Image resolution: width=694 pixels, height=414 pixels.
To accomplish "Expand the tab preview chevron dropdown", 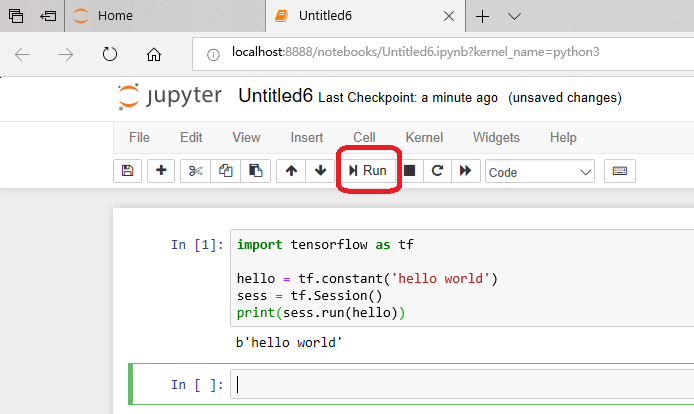I will (x=514, y=16).
